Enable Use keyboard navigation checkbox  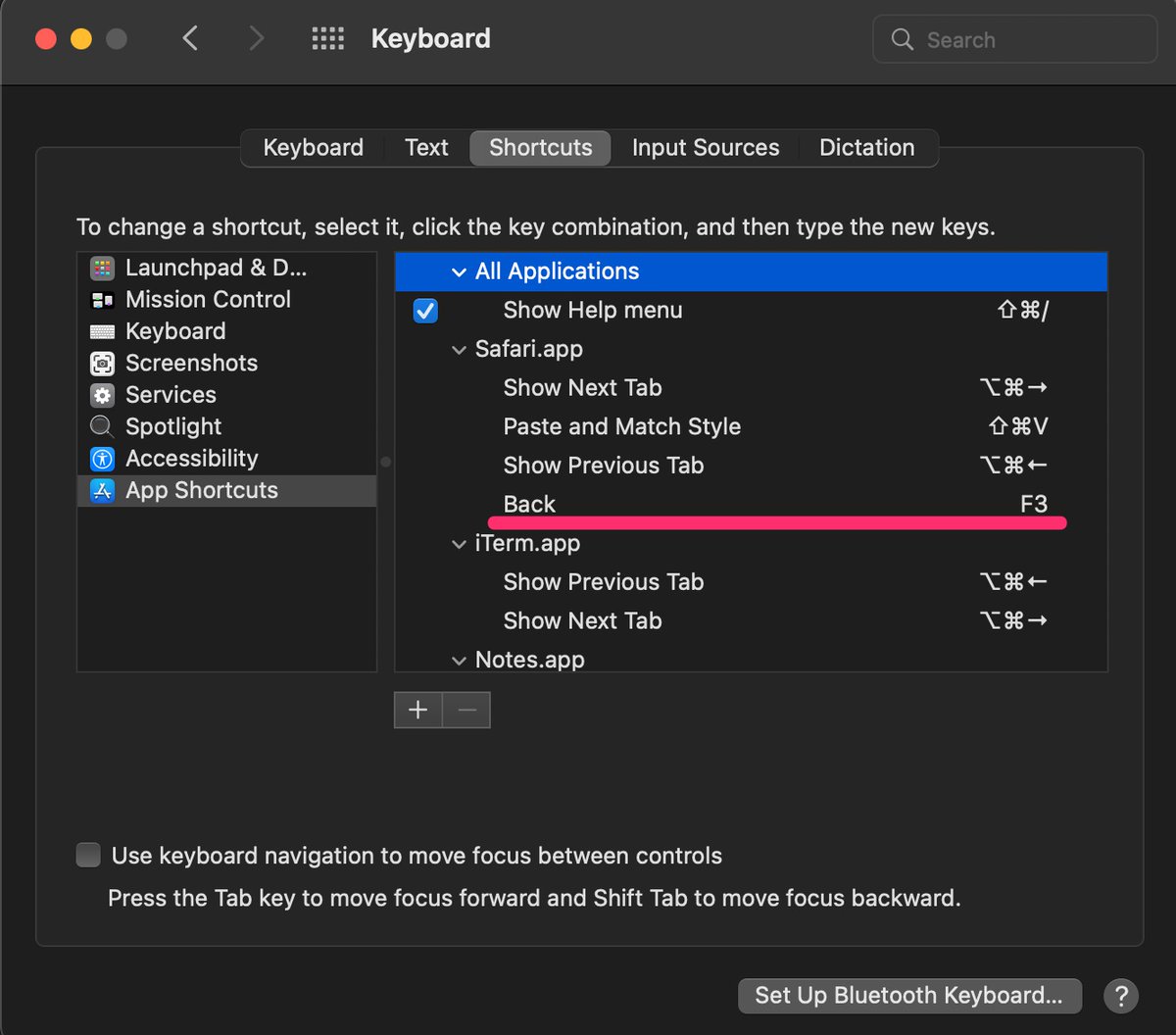88,856
